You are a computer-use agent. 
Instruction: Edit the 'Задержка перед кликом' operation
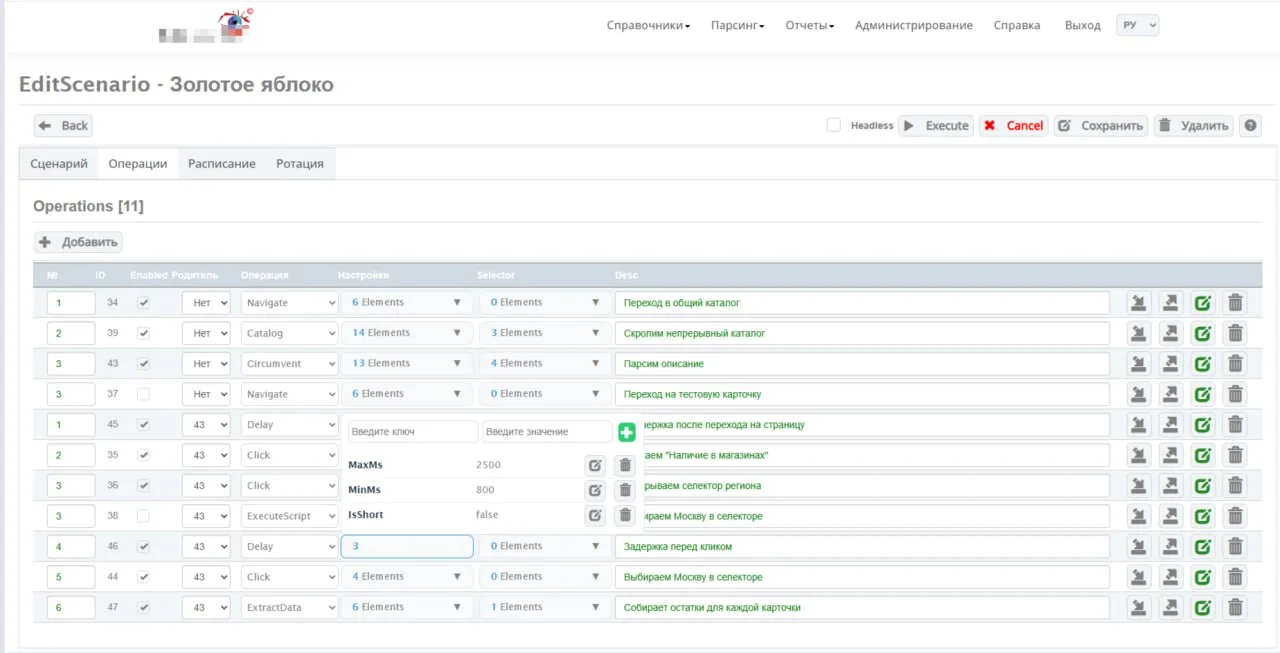tap(1203, 547)
